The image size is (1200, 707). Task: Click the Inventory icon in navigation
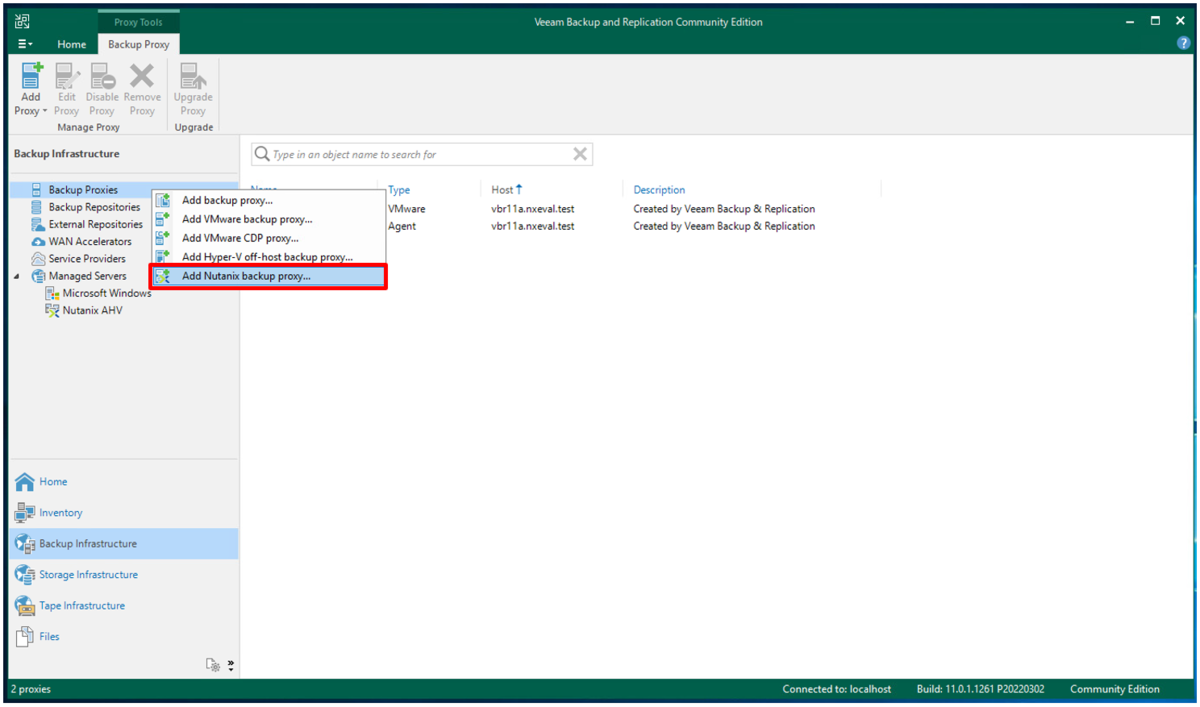point(24,513)
